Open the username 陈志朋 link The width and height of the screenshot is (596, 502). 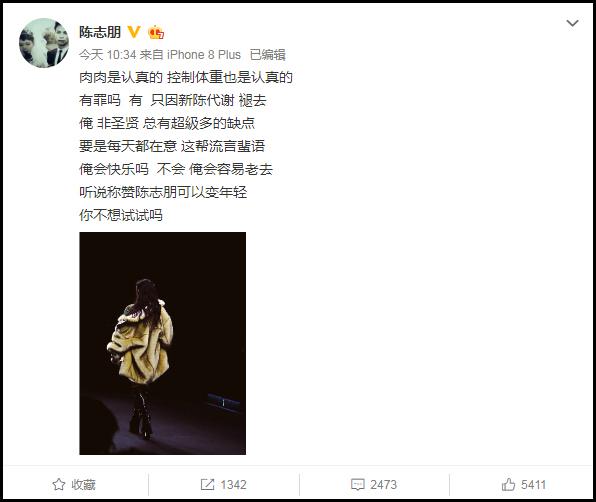[x=100, y=32]
